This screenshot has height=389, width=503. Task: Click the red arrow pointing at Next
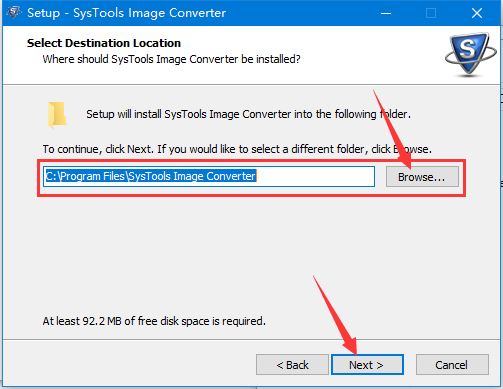click(x=336, y=315)
